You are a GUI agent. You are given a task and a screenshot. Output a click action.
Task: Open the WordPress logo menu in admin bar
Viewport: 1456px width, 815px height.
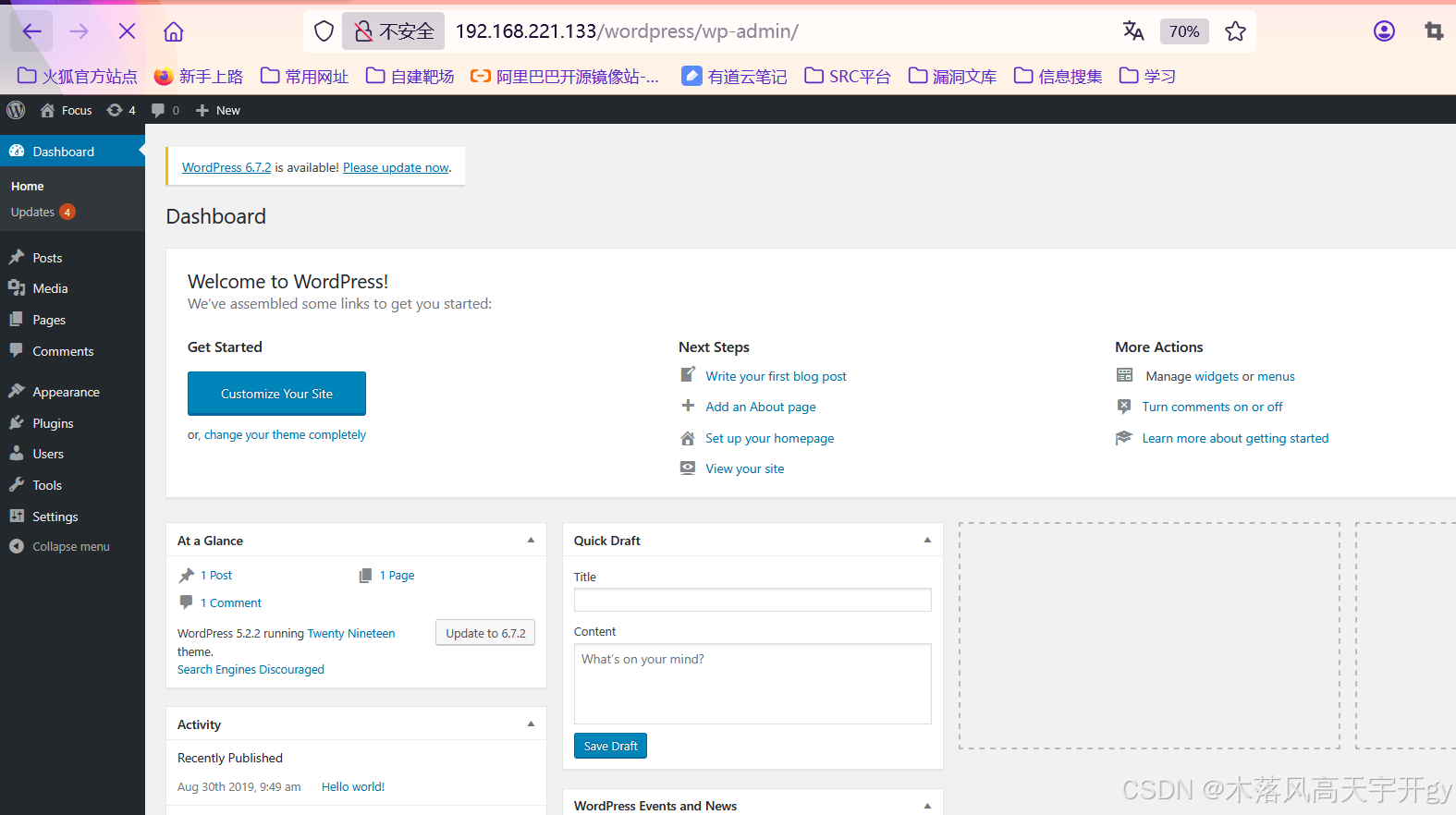[16, 110]
